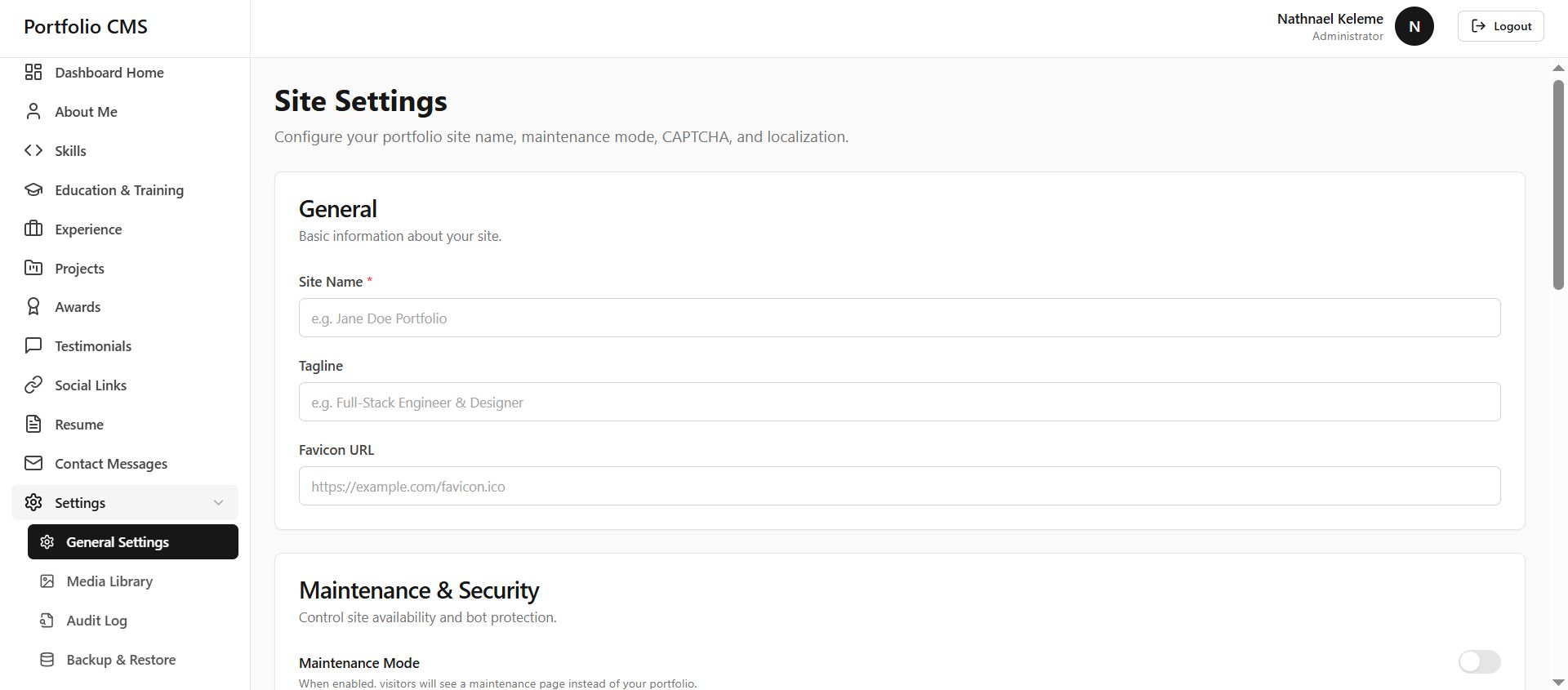Navigate to Education & Training
The image size is (1568, 690).
click(x=125, y=190)
